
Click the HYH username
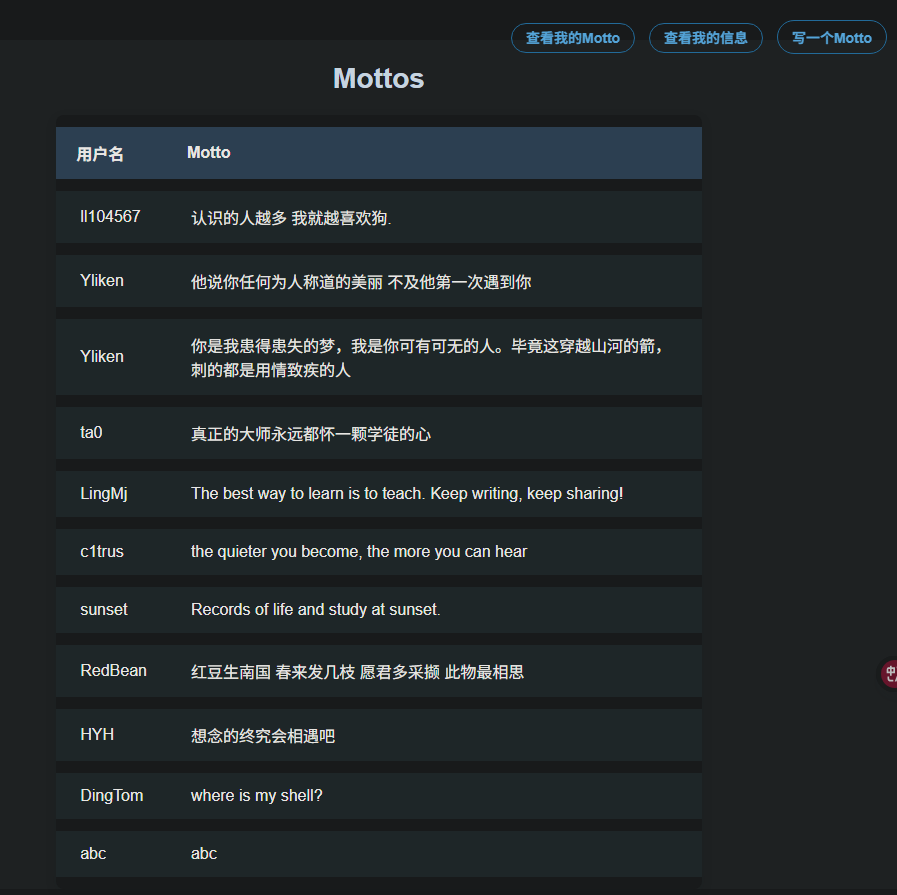pos(97,735)
